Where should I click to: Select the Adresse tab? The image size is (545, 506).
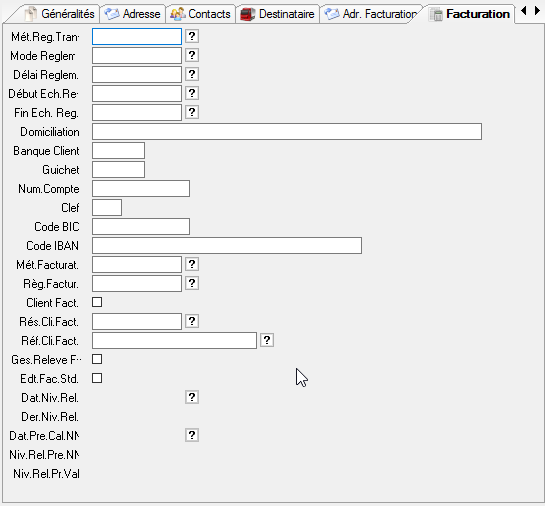click(133, 14)
